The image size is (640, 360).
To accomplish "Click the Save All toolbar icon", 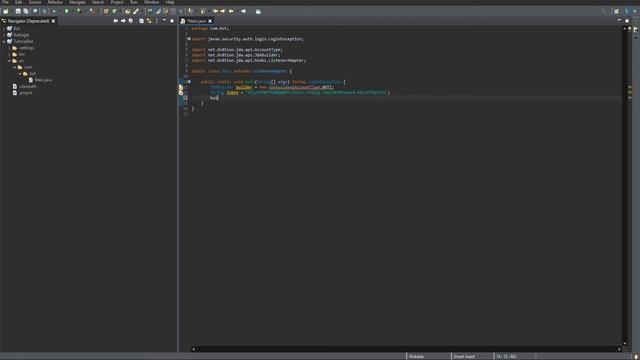I will (x=26, y=11).
